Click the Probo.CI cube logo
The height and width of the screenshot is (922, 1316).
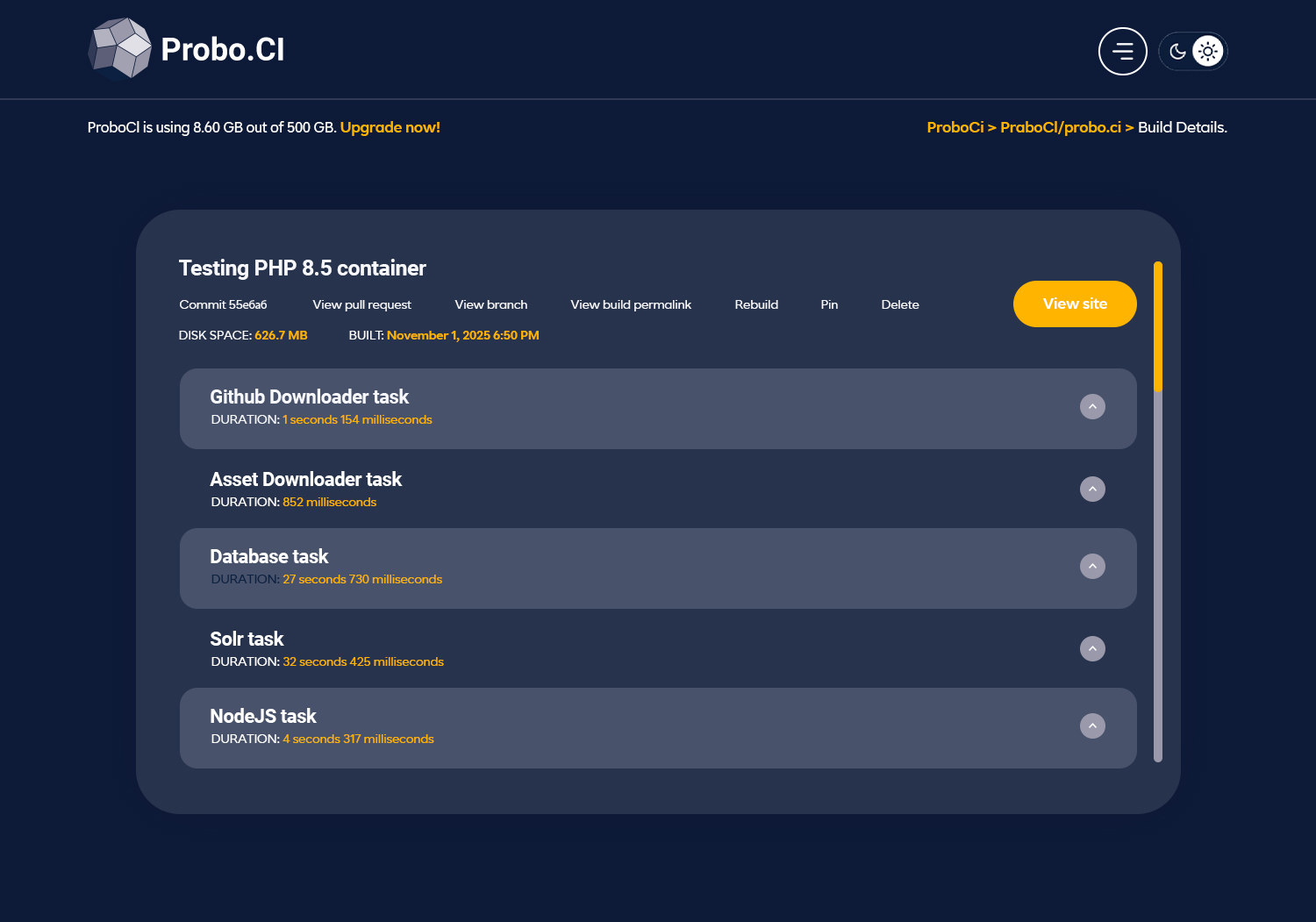(x=120, y=49)
